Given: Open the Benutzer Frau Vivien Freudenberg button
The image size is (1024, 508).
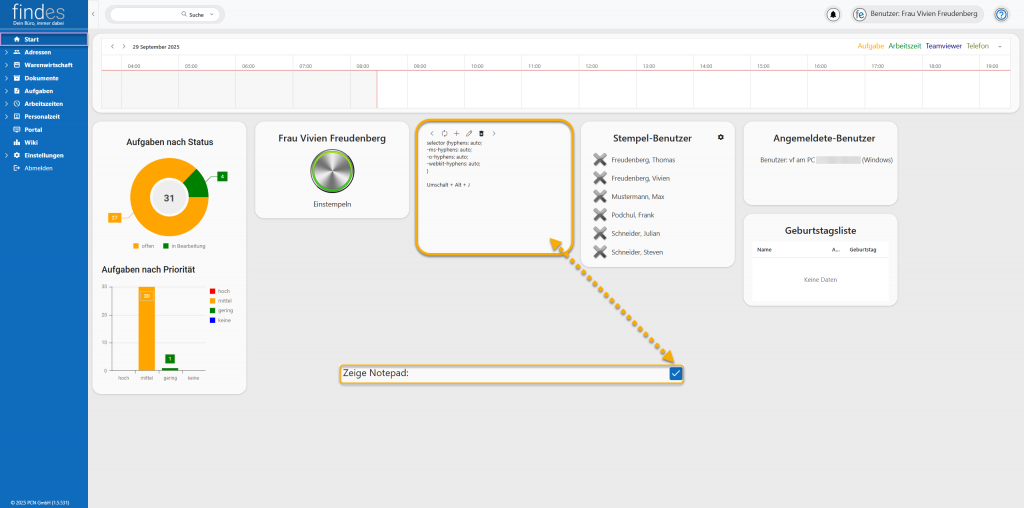Looking at the screenshot, I should [x=916, y=15].
